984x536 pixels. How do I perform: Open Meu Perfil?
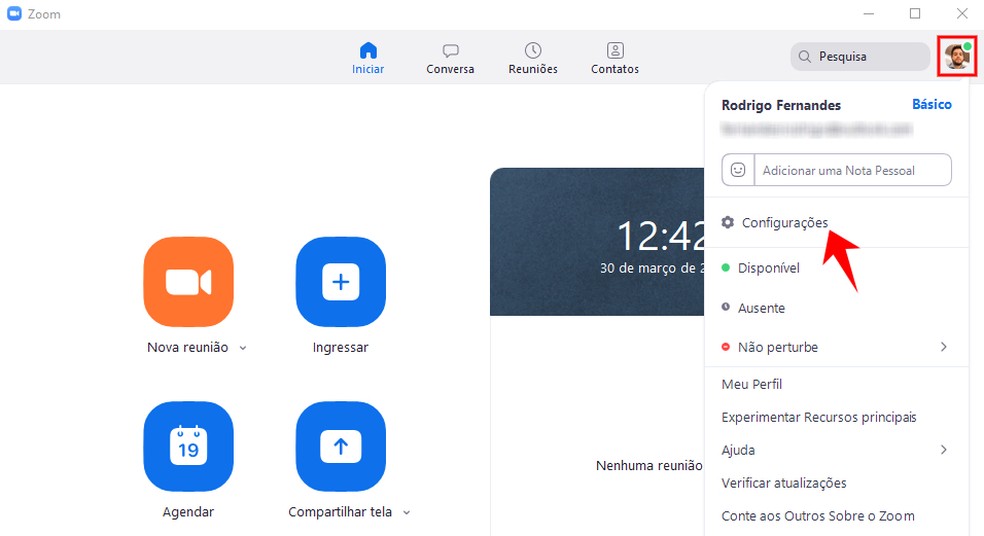(752, 384)
